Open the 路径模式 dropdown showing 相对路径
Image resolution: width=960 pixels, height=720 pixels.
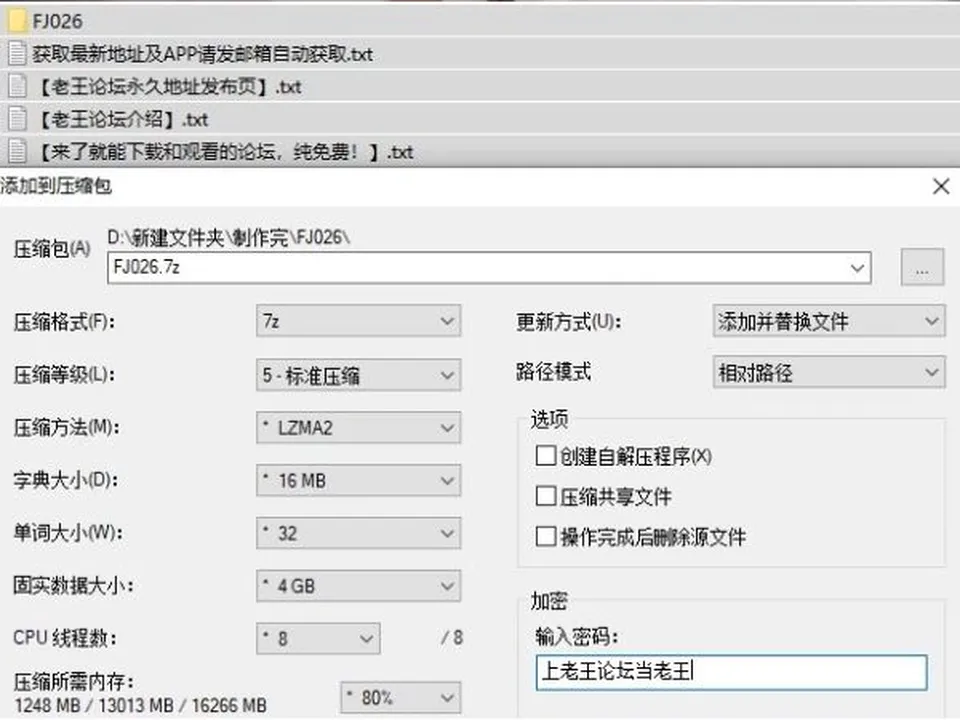click(x=829, y=372)
